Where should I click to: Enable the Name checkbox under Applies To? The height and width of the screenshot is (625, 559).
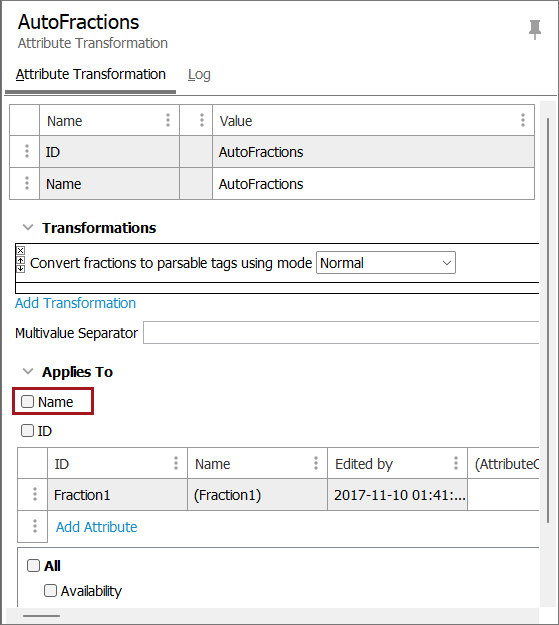[28, 401]
